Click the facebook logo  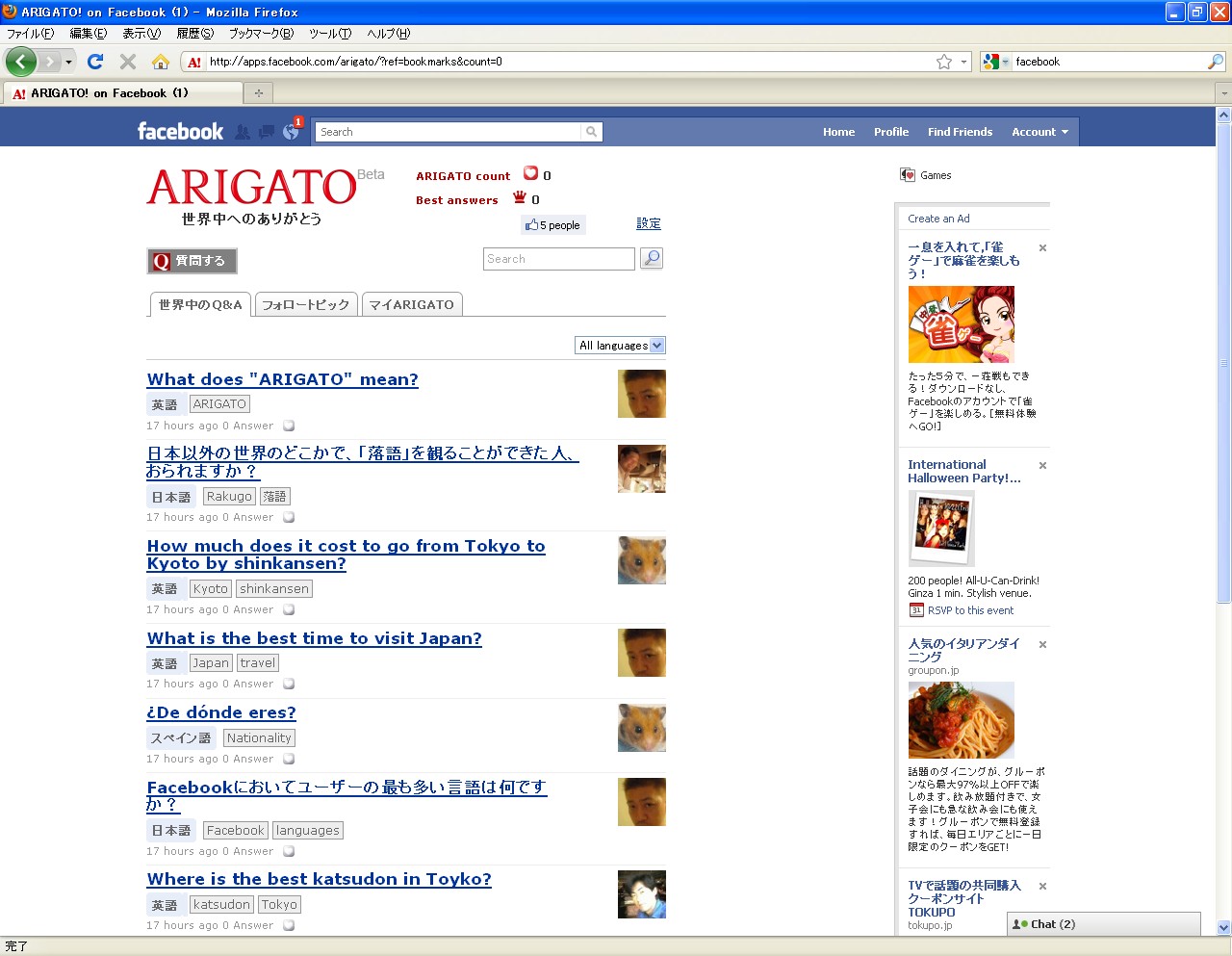tap(180, 131)
